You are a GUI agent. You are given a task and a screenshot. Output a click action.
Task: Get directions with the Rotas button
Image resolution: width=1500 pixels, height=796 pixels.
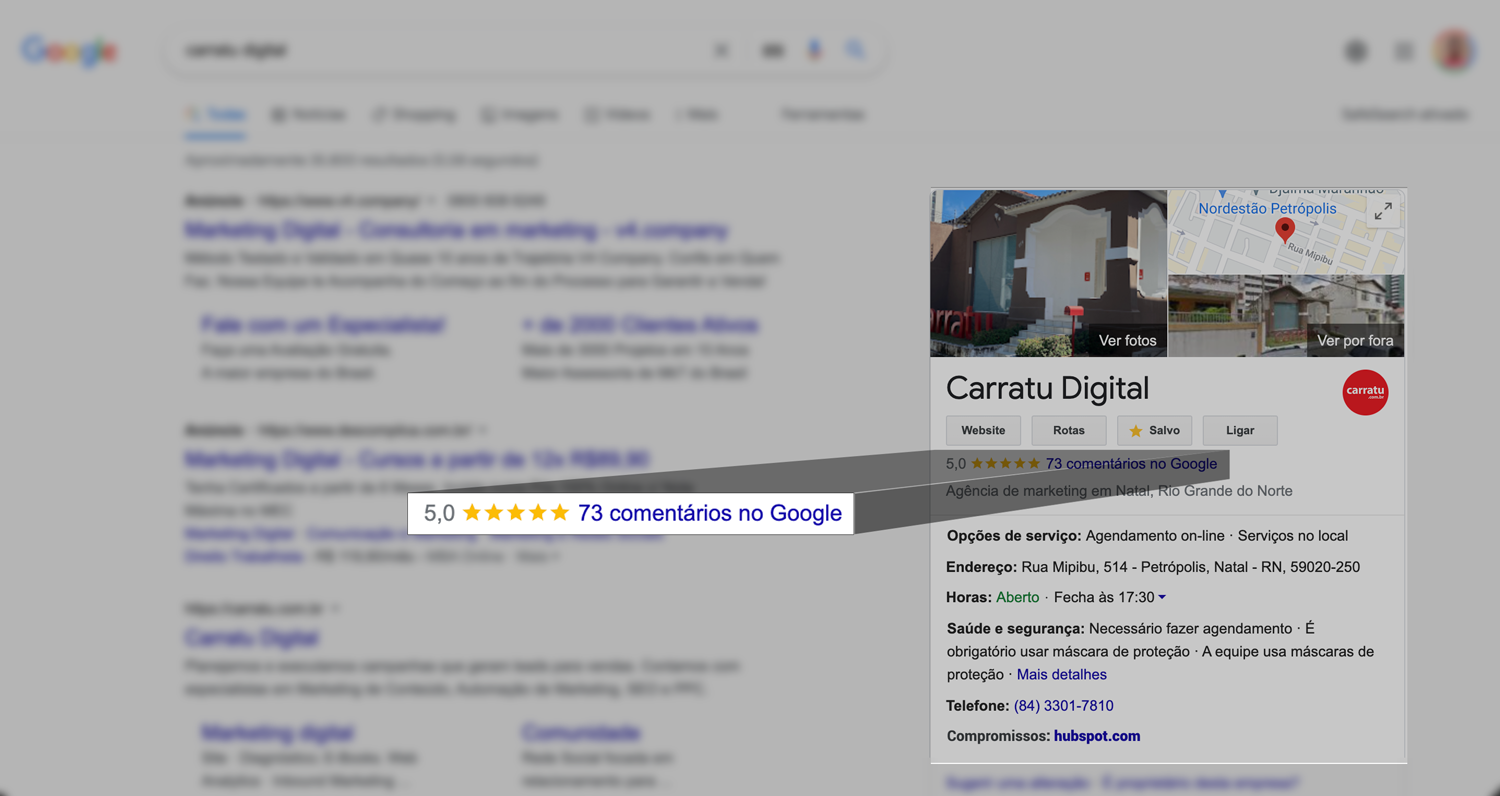tap(1068, 430)
